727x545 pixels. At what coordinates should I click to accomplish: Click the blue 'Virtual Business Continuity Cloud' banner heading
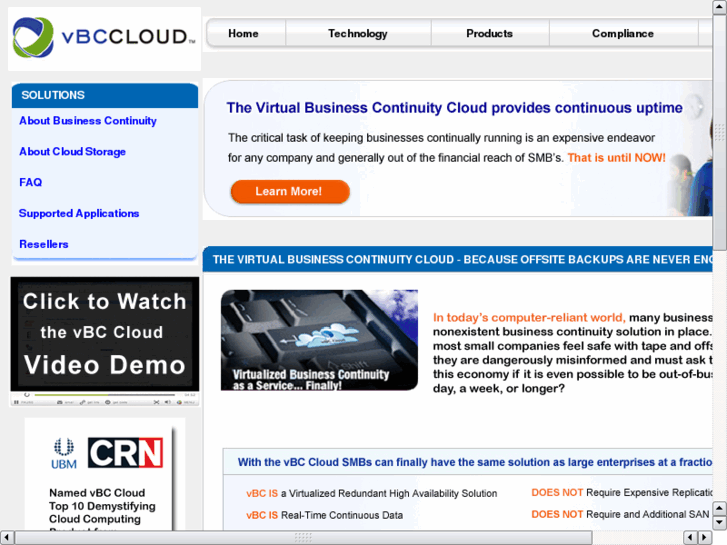tap(458, 259)
